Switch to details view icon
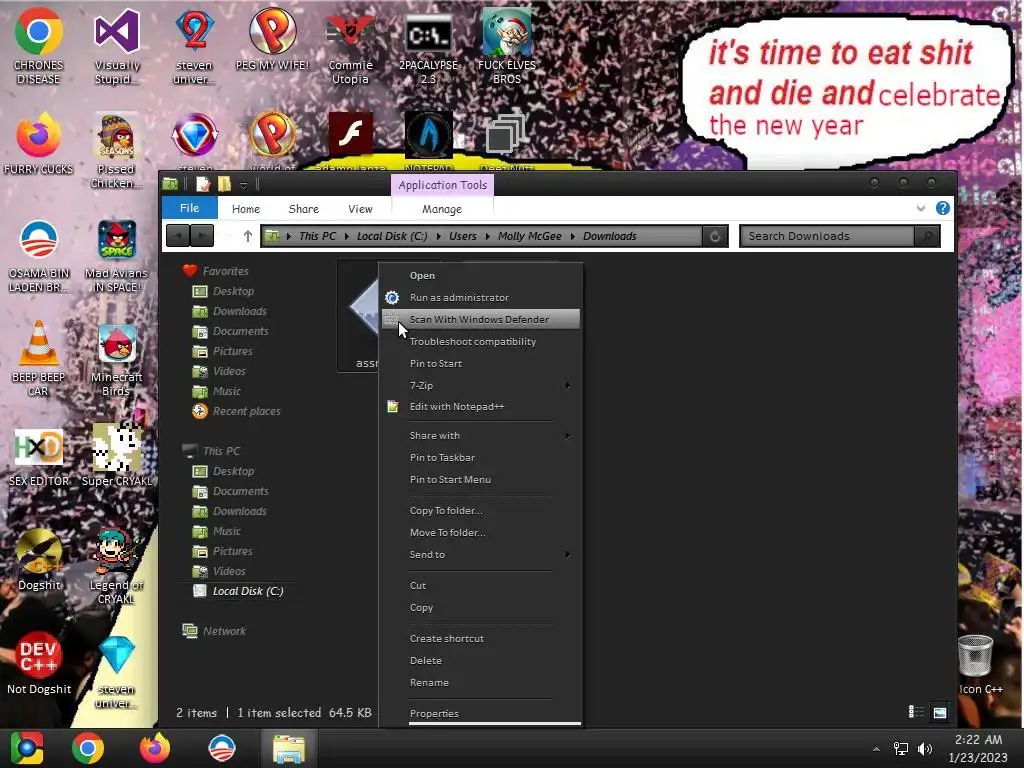This screenshot has width=1024, height=768. [916, 712]
